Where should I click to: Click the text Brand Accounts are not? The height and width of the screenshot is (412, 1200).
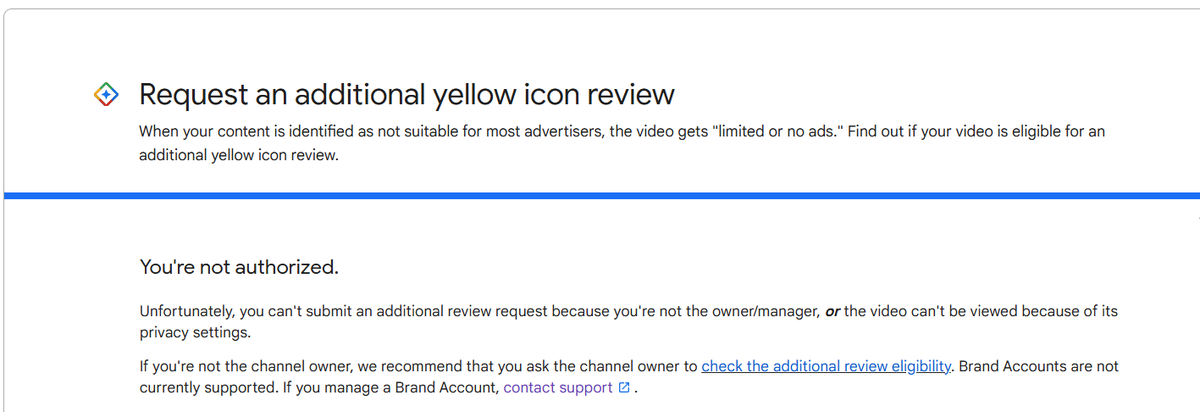point(1039,366)
